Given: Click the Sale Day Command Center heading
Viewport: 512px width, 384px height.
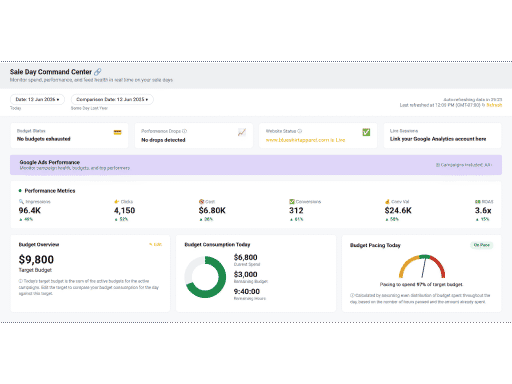Looking at the screenshot, I should tap(51, 72).
